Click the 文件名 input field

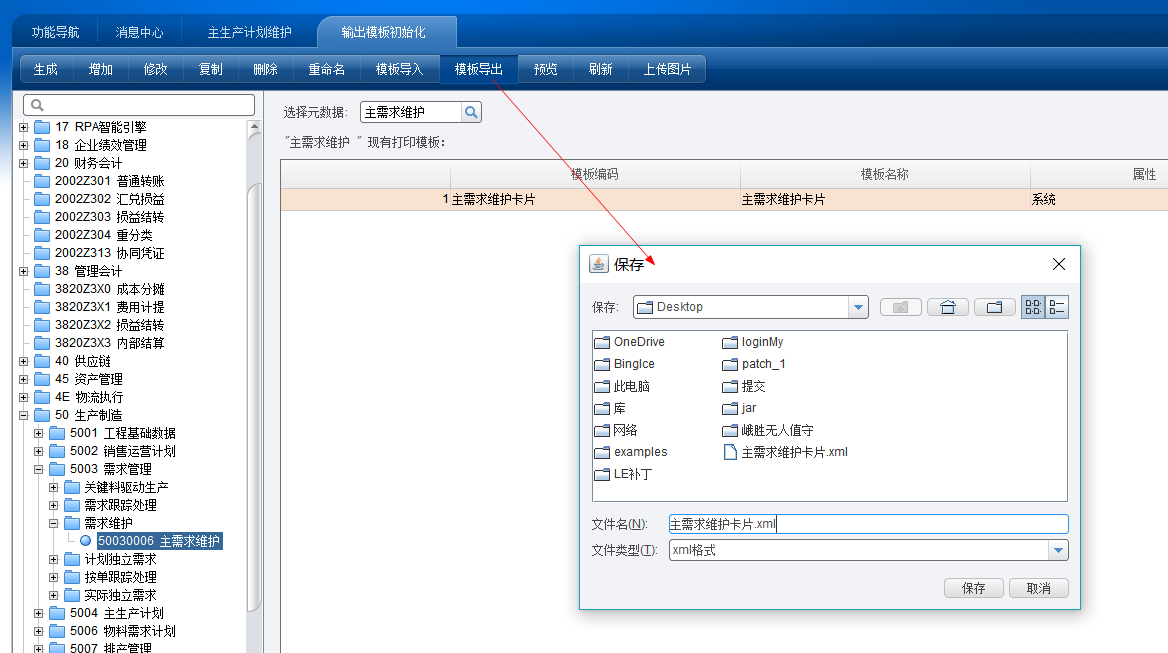(x=869, y=524)
